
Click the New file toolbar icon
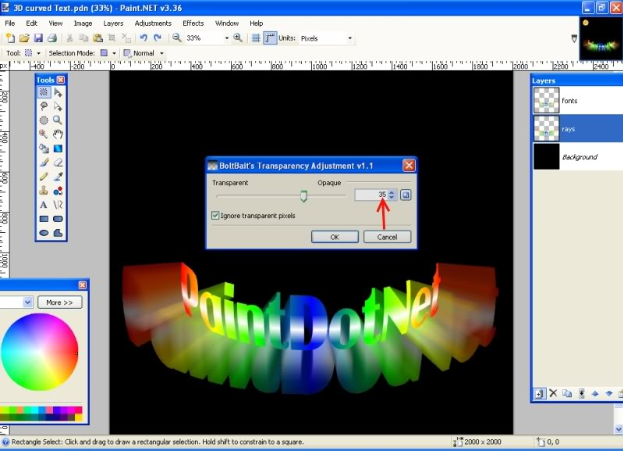click(11, 38)
